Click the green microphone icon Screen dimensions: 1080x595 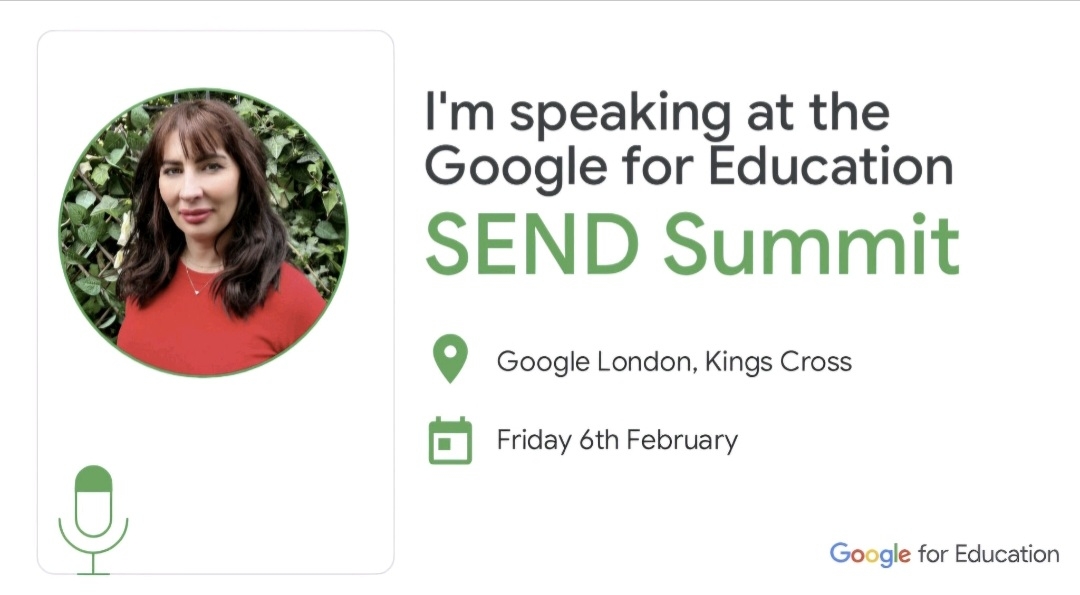click(93, 517)
